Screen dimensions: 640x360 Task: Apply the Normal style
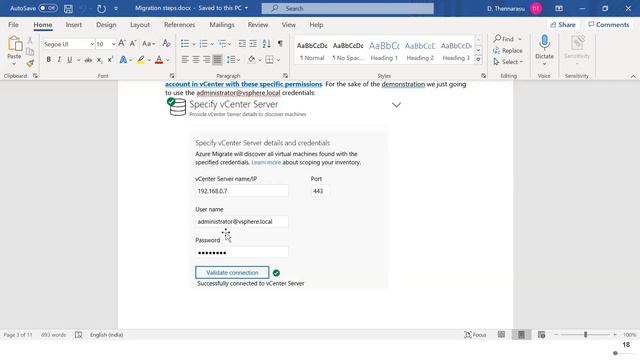[312, 51]
